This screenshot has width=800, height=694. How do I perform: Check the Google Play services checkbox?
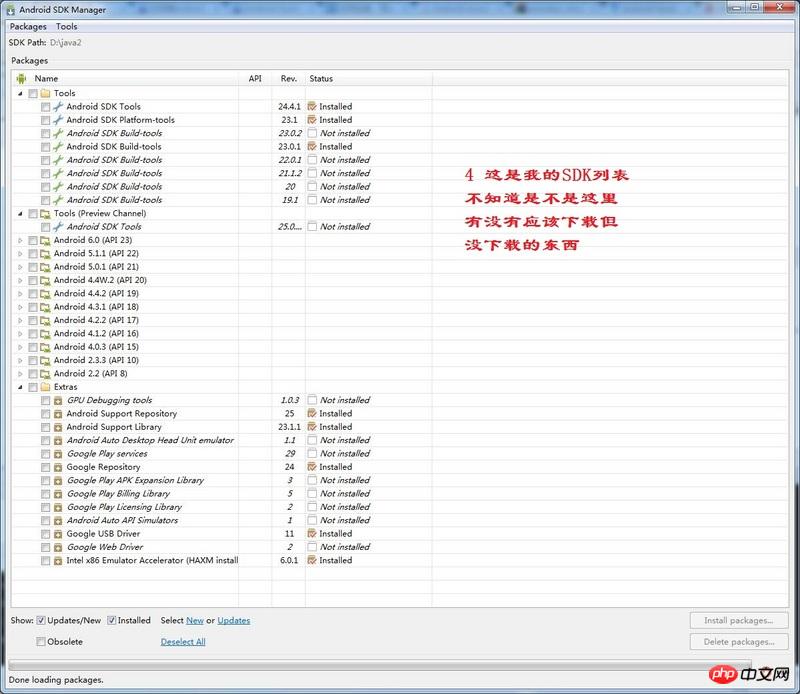coord(45,454)
